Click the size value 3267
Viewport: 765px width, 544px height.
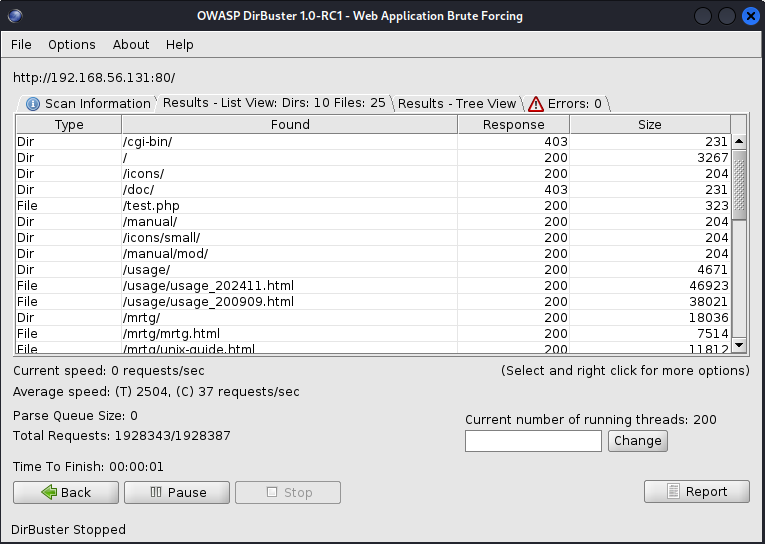pyautogui.click(x=712, y=158)
